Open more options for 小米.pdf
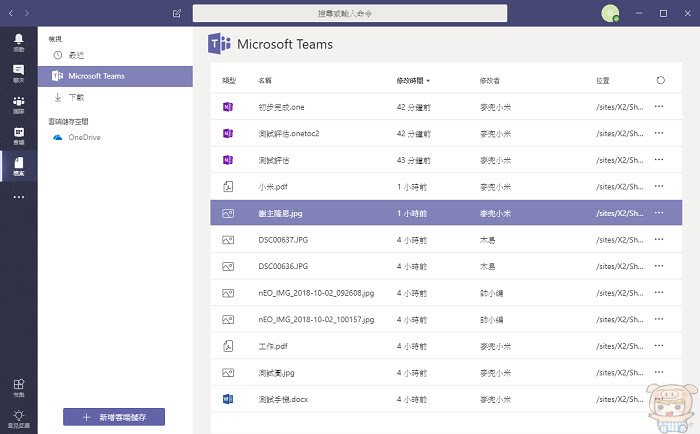 pos(659,186)
